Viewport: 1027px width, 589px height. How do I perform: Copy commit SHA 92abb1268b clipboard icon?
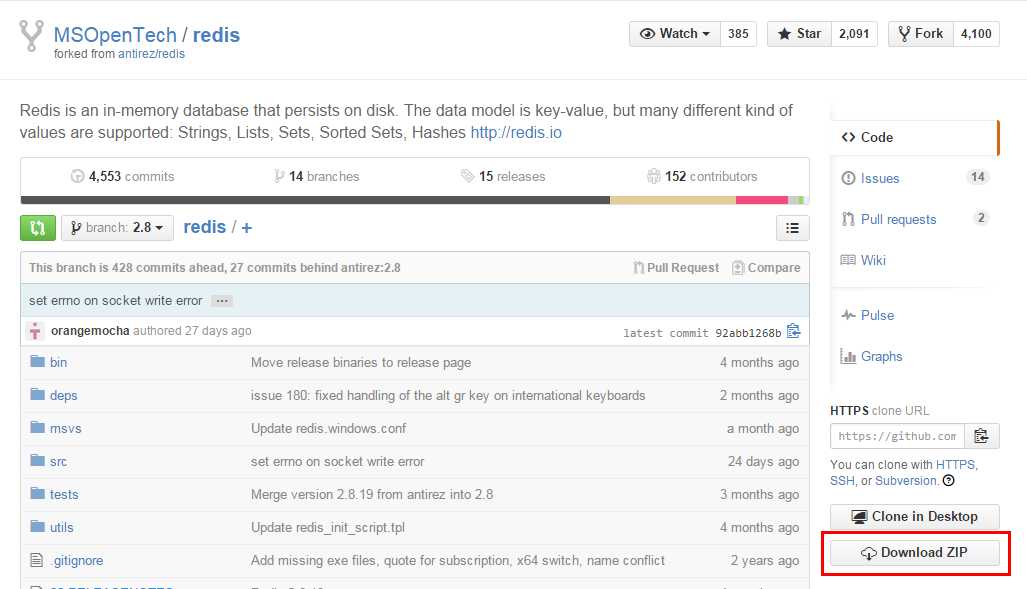pos(793,331)
